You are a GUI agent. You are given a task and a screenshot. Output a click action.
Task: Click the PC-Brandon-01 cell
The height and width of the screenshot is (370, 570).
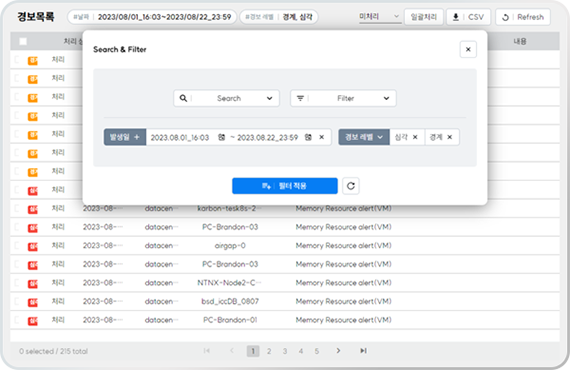[x=230, y=320]
